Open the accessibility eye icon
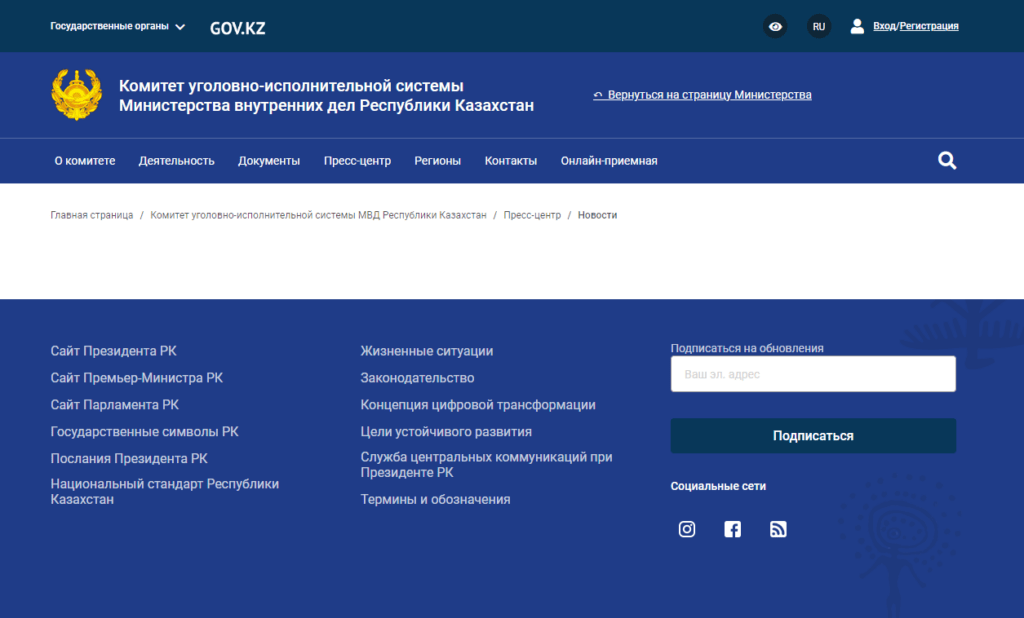1024x618 pixels. [x=775, y=26]
